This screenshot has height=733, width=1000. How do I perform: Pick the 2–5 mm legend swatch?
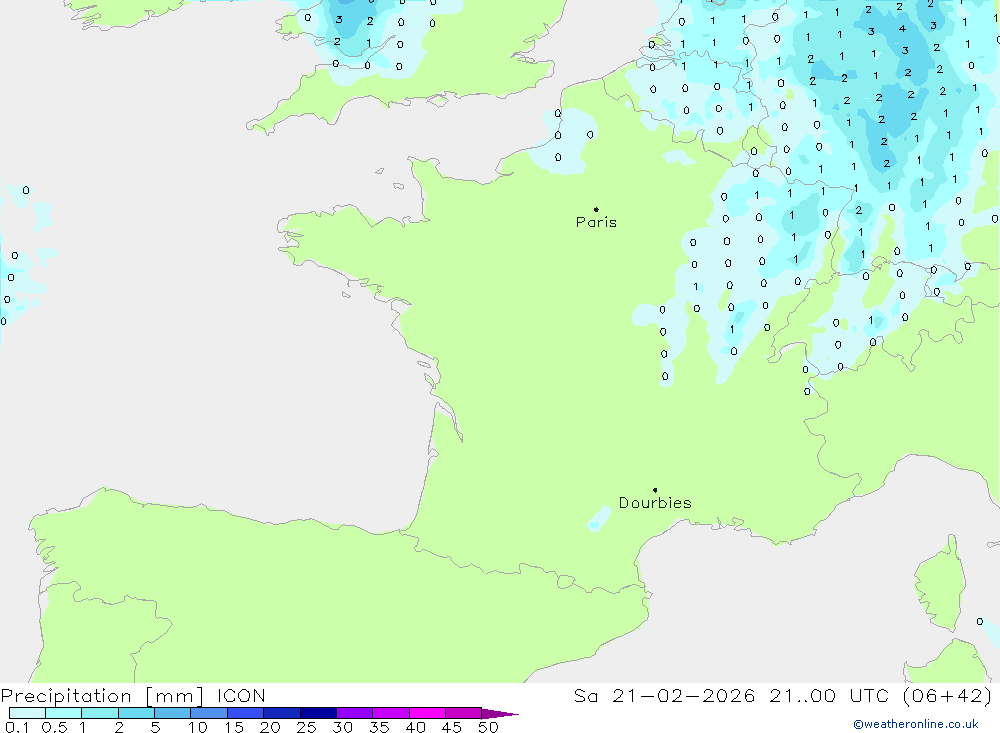click(136, 713)
